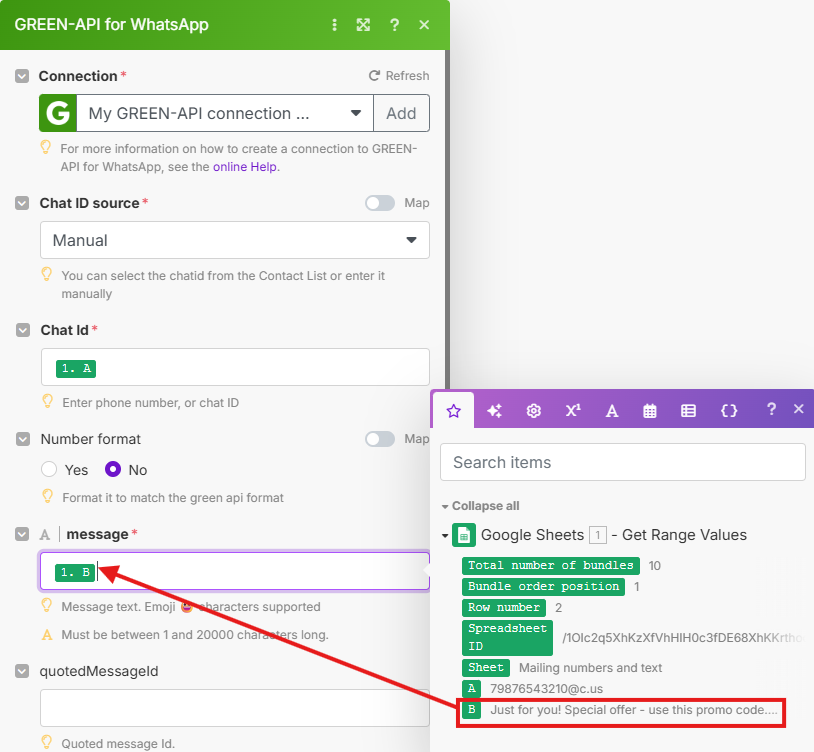Screen dimensions: 814x752
Task: Click the Search items input field
Action: [622, 462]
